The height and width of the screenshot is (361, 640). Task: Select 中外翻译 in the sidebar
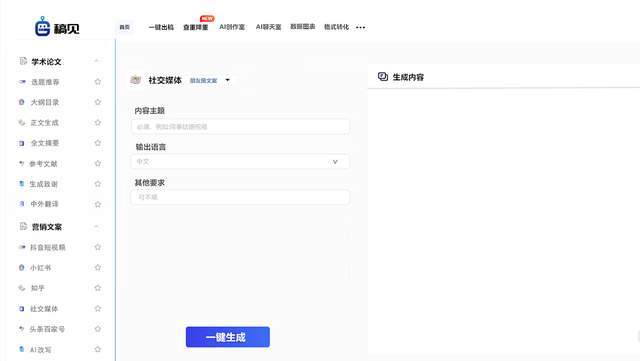tap(44, 204)
